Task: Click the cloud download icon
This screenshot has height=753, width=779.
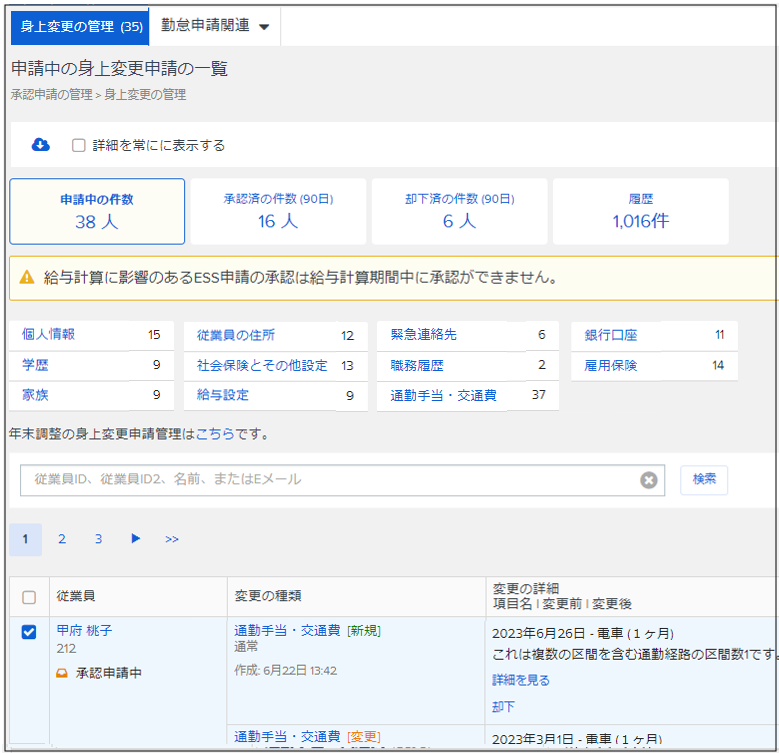Action: [x=40, y=145]
